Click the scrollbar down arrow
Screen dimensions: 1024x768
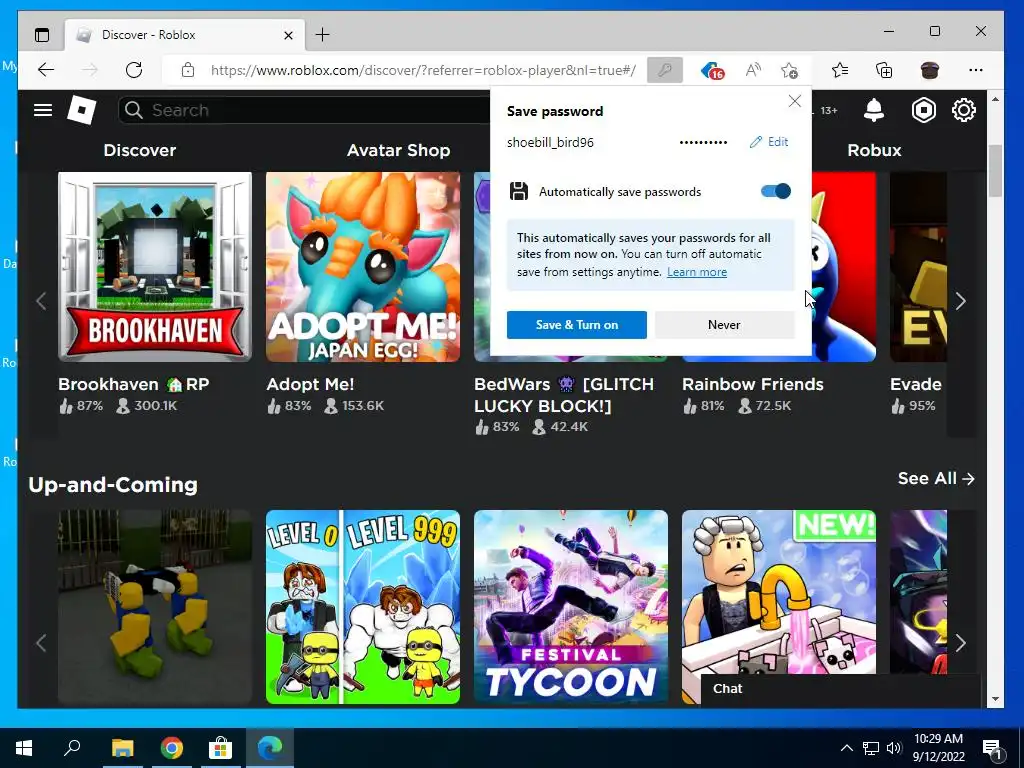[x=995, y=699]
